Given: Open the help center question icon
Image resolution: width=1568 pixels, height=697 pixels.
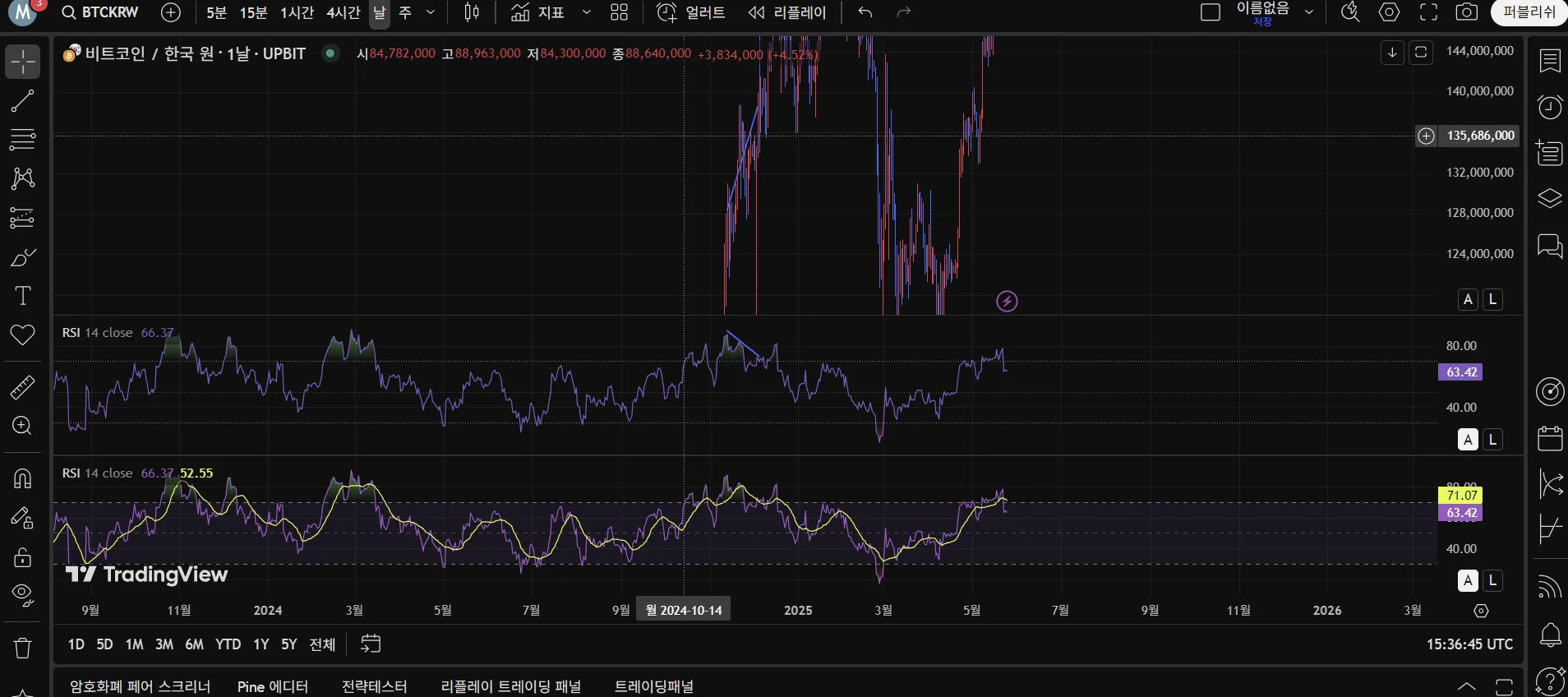Looking at the screenshot, I should coord(1550,681).
